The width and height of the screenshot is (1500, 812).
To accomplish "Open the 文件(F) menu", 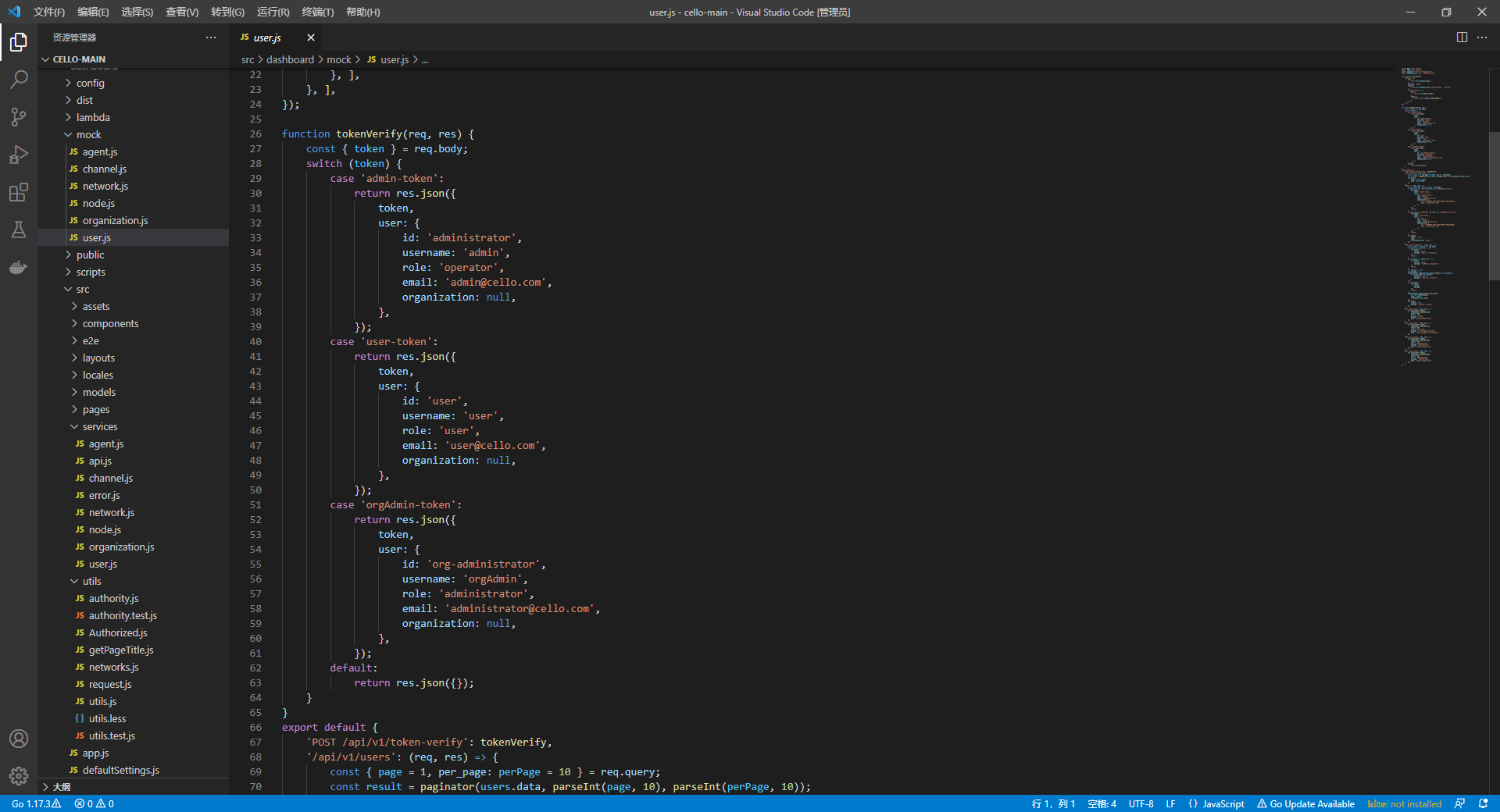I will tap(49, 12).
